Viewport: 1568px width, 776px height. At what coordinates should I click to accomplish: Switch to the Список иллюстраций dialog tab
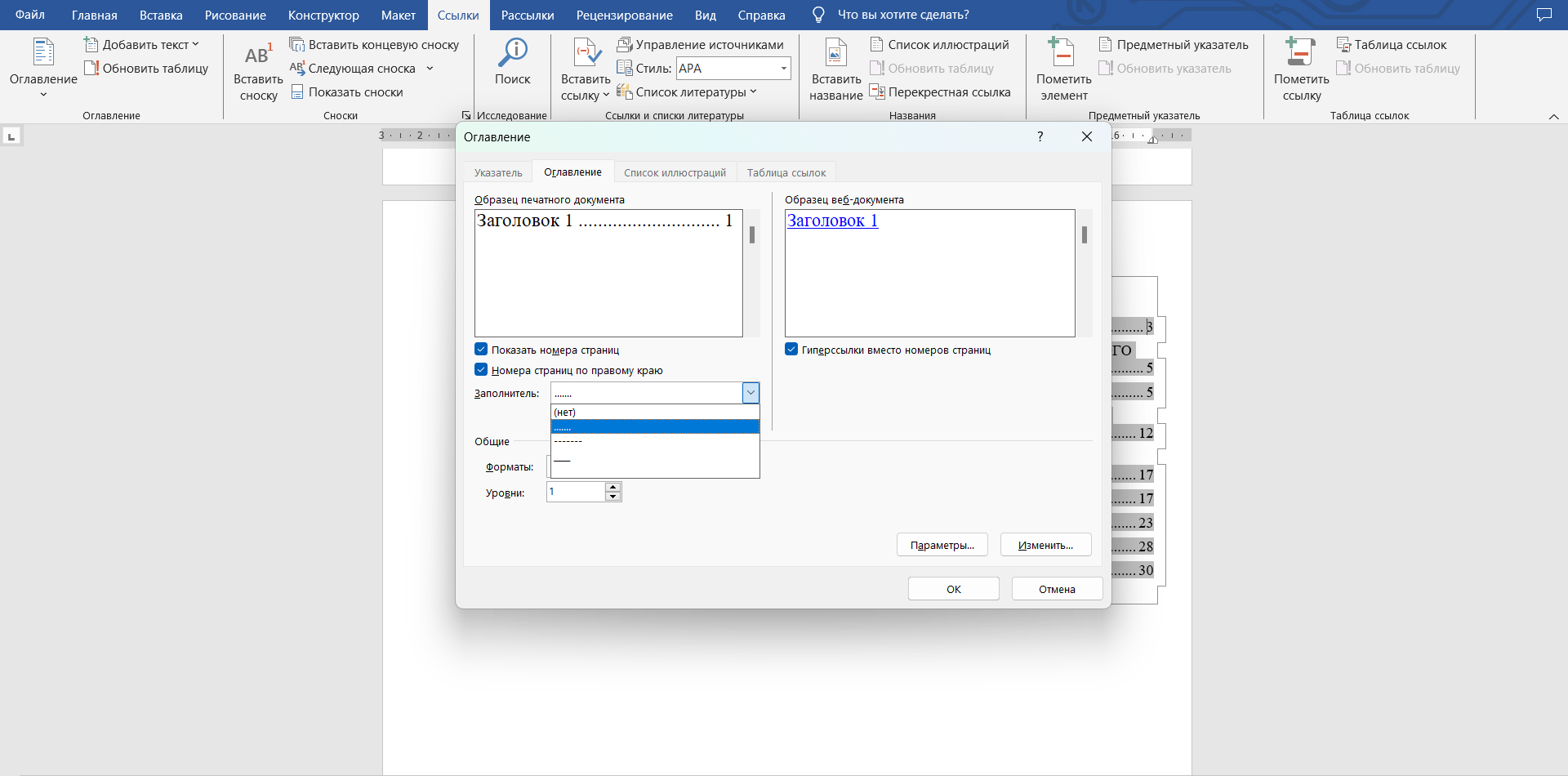click(675, 172)
